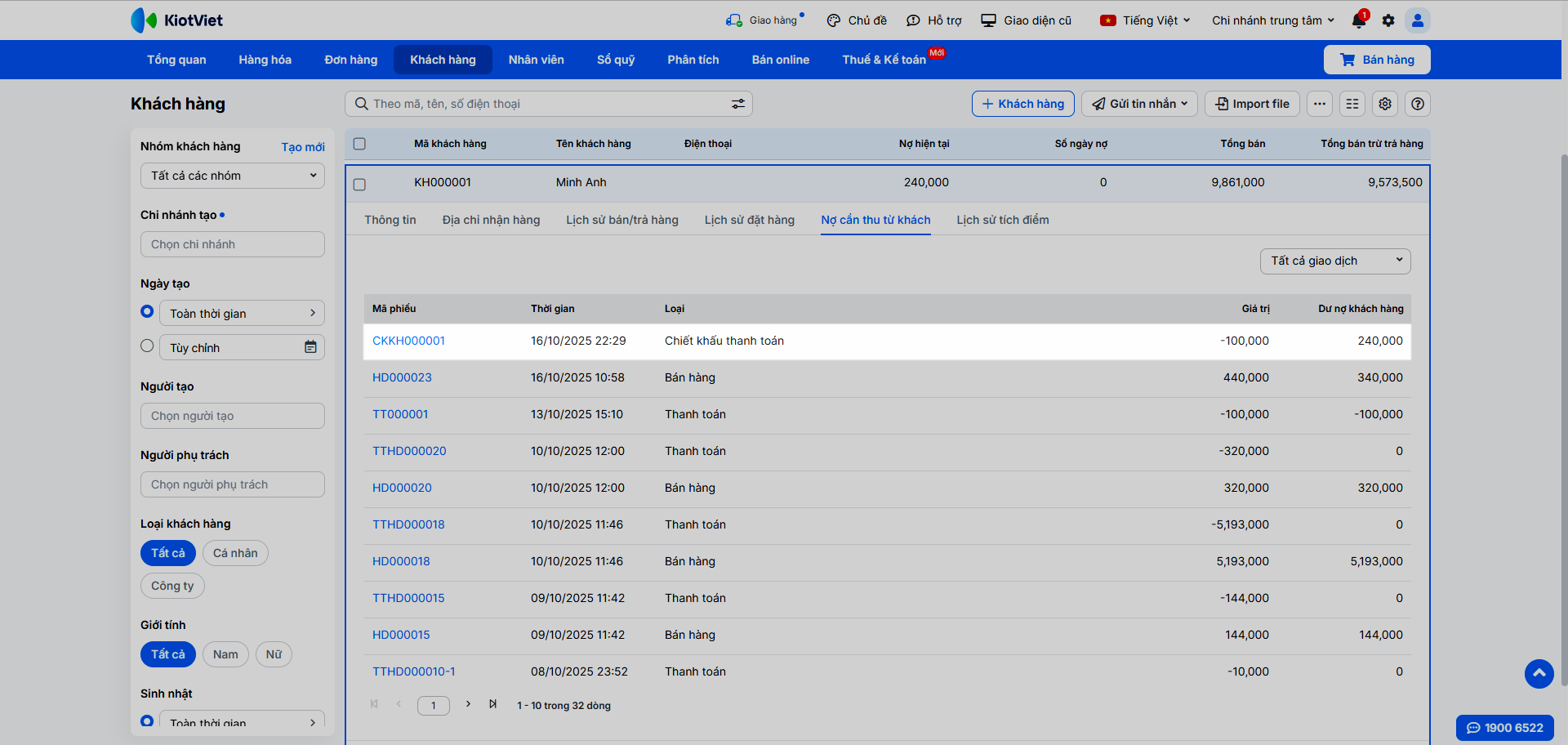The image size is (1568, 745).
Task: Open the Tất cả giao dịch dropdown
Action: click(1335, 261)
